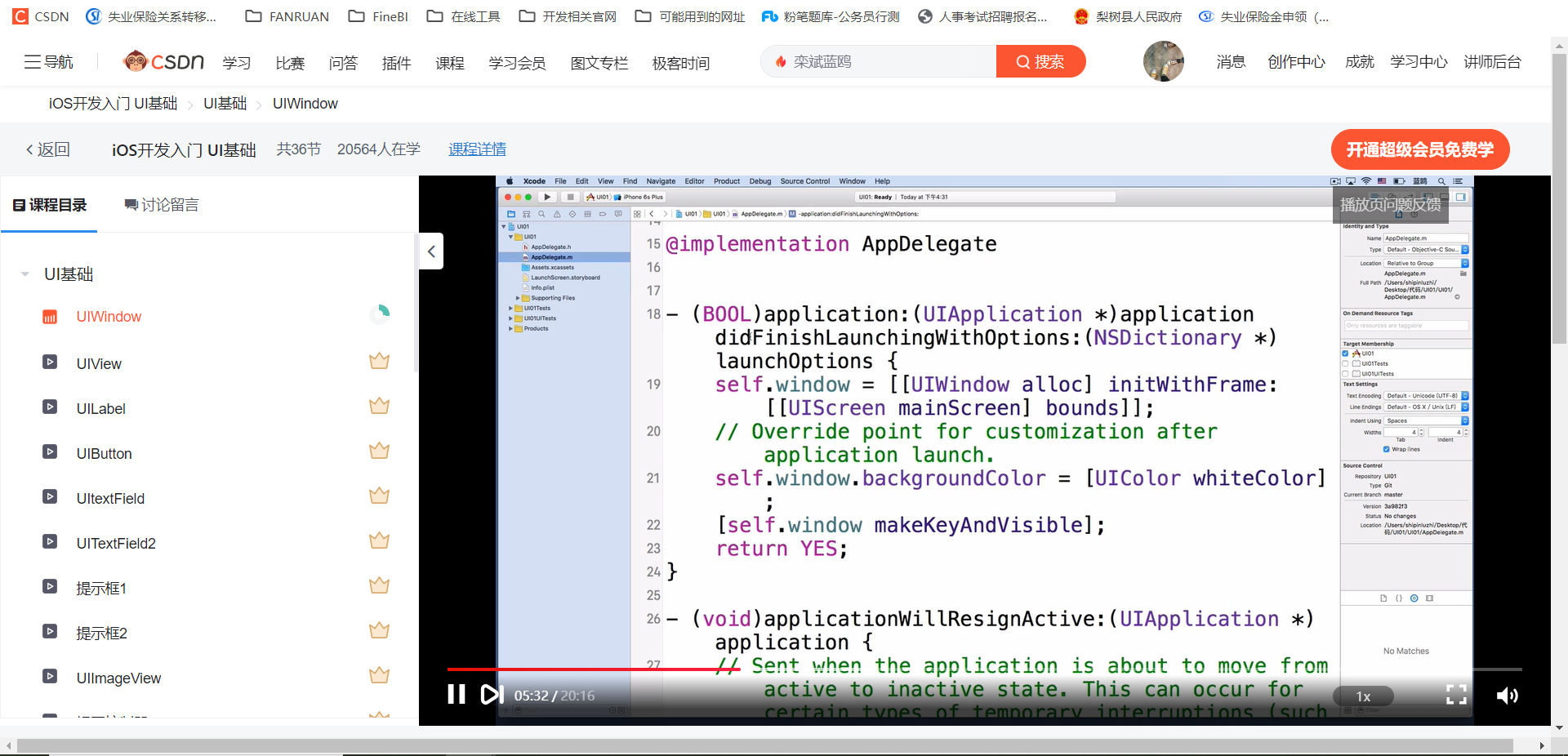
Task: Click 开通超级会员免费学 button
Action: point(1420,149)
